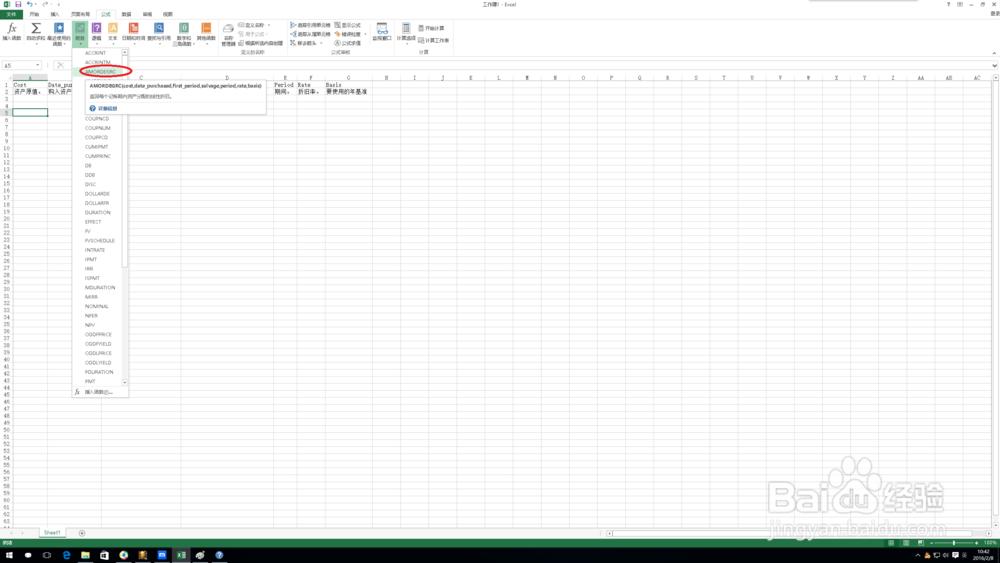This screenshot has height=563, width=1000.
Task: Click cell A1 containing Cost
Action: [30, 85]
